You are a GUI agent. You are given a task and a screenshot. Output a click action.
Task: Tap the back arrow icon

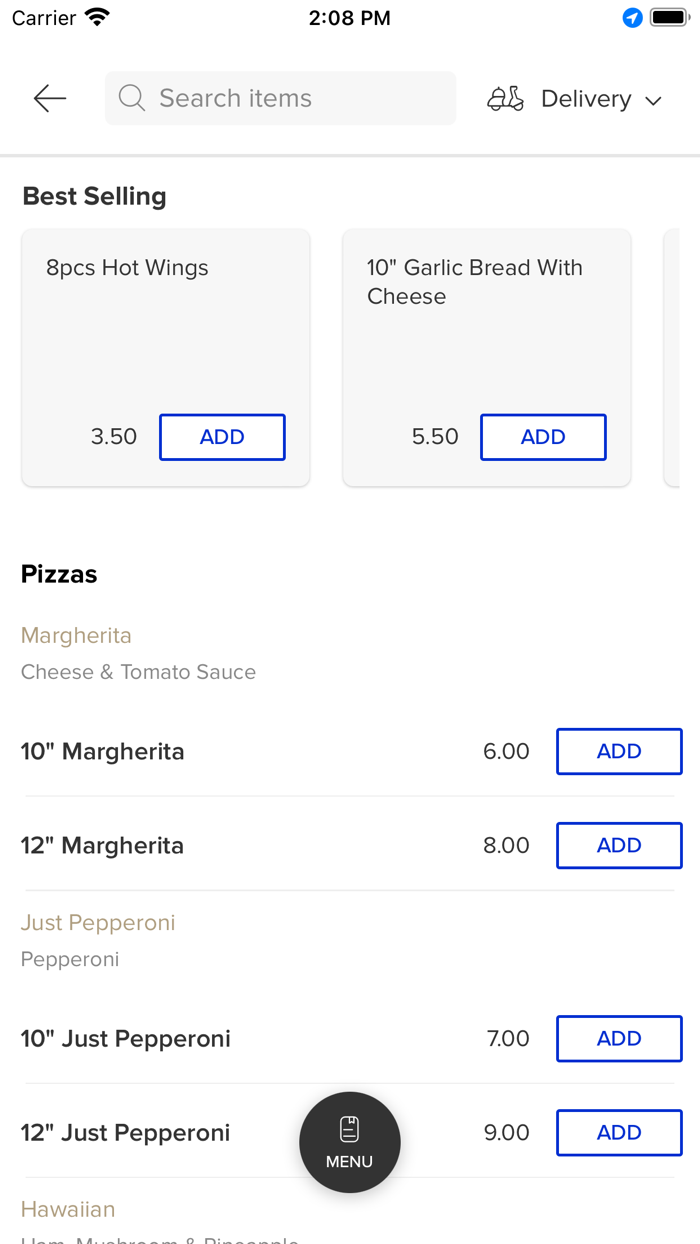click(49, 98)
